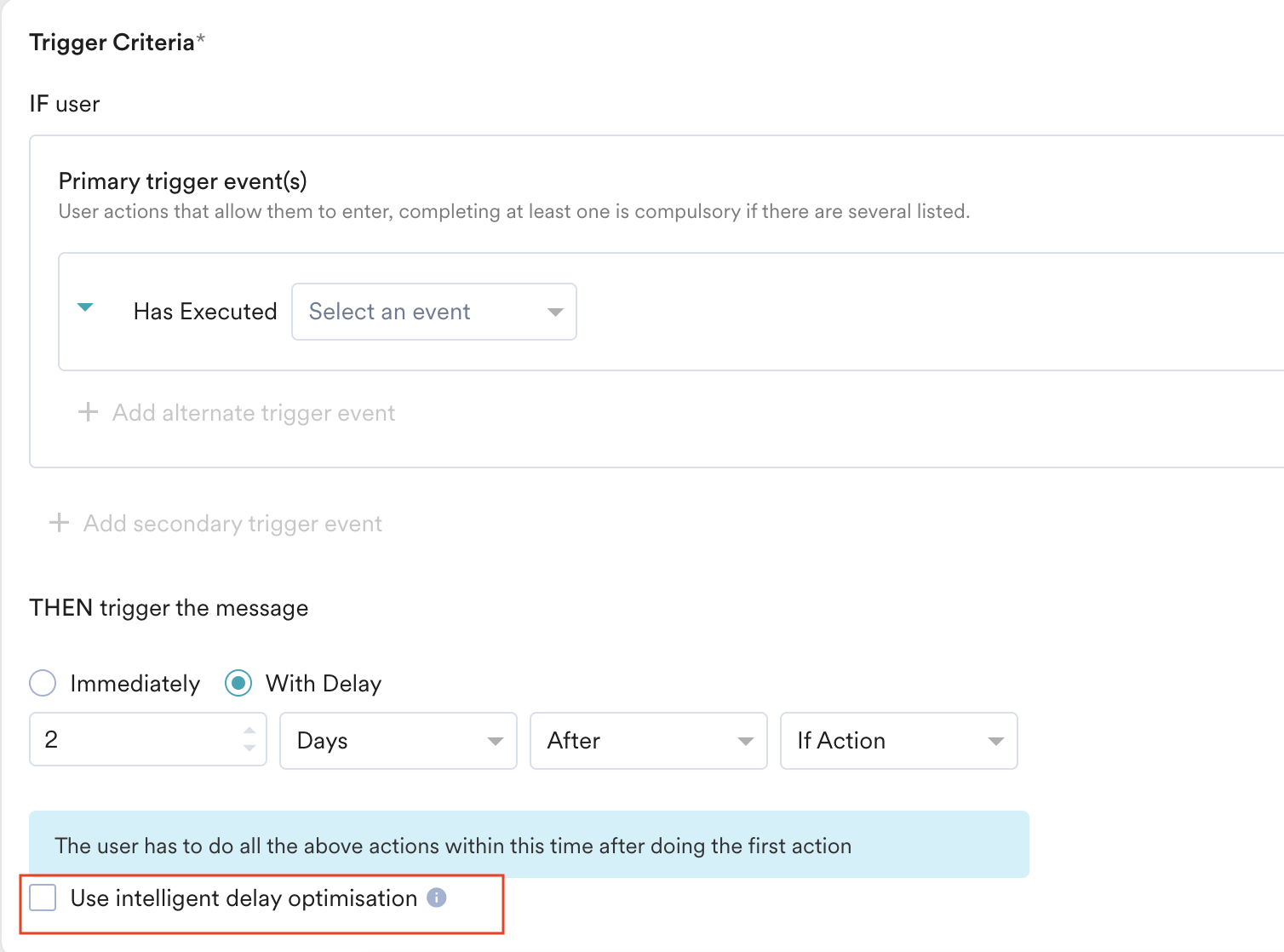The image size is (1284, 952).
Task: Decrease delay using the down stepper arrow
Action: pos(249,748)
